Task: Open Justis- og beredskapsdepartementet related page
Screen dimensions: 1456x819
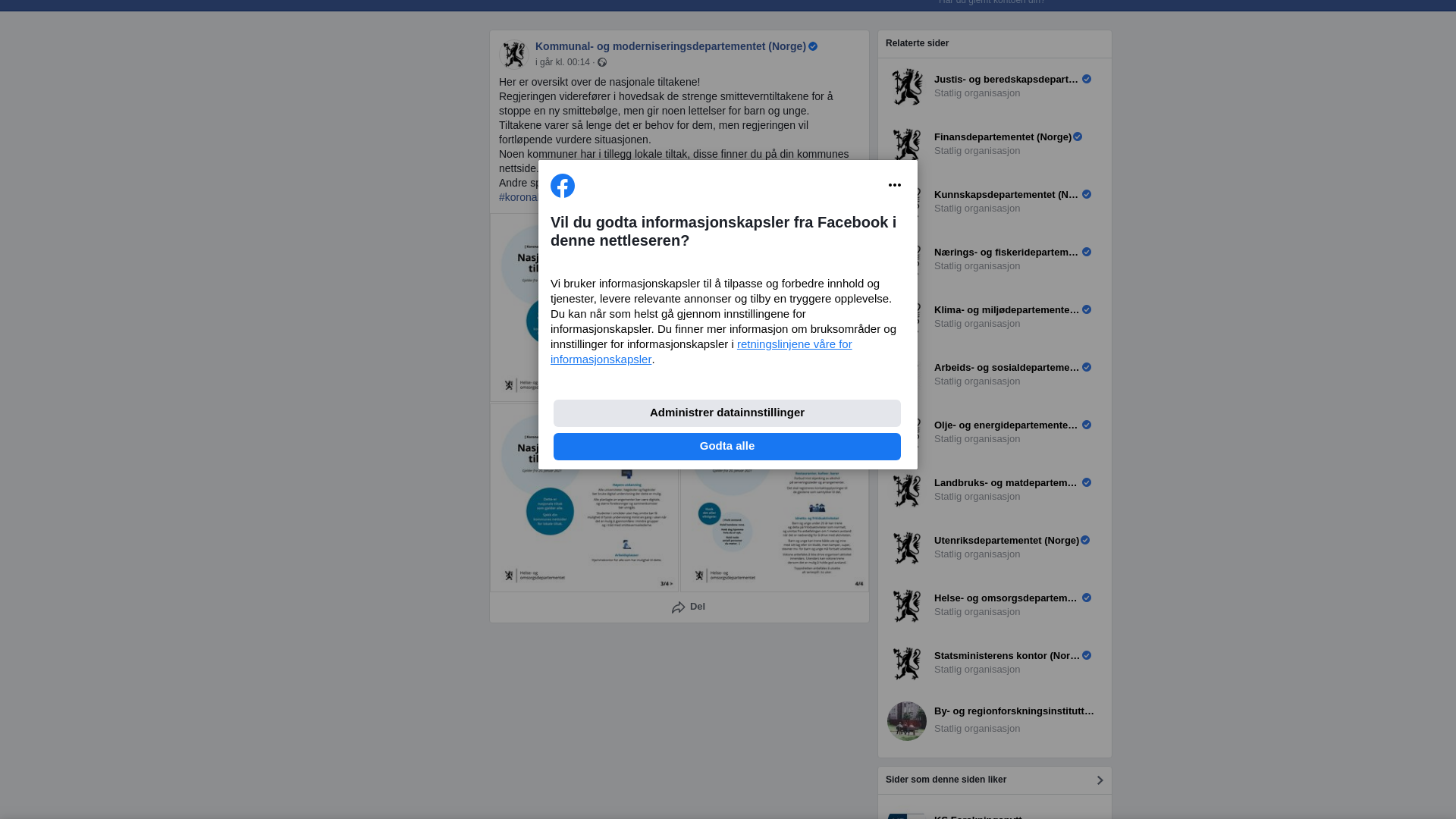Action: coord(1006,80)
